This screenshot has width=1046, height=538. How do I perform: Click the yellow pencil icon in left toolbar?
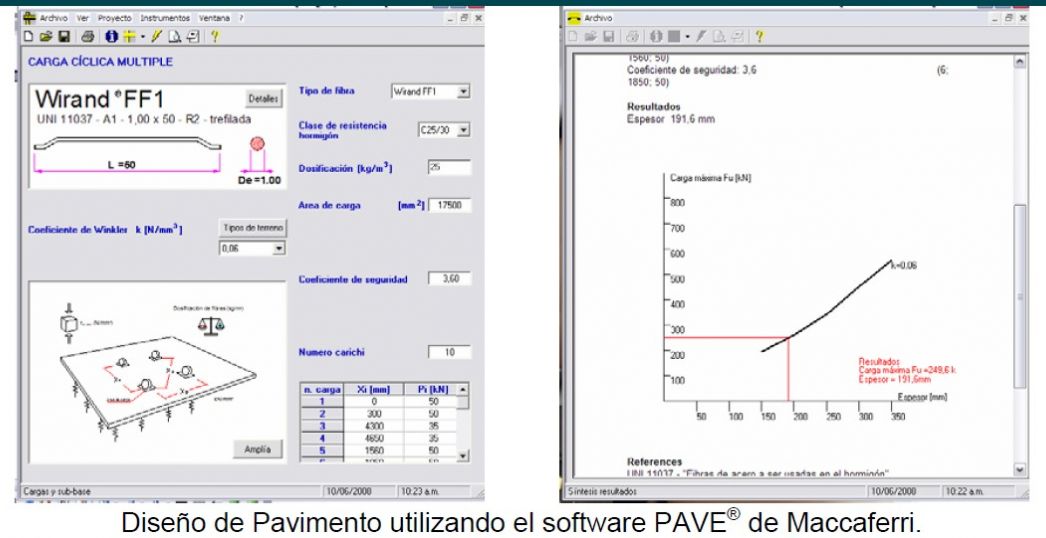click(x=157, y=37)
